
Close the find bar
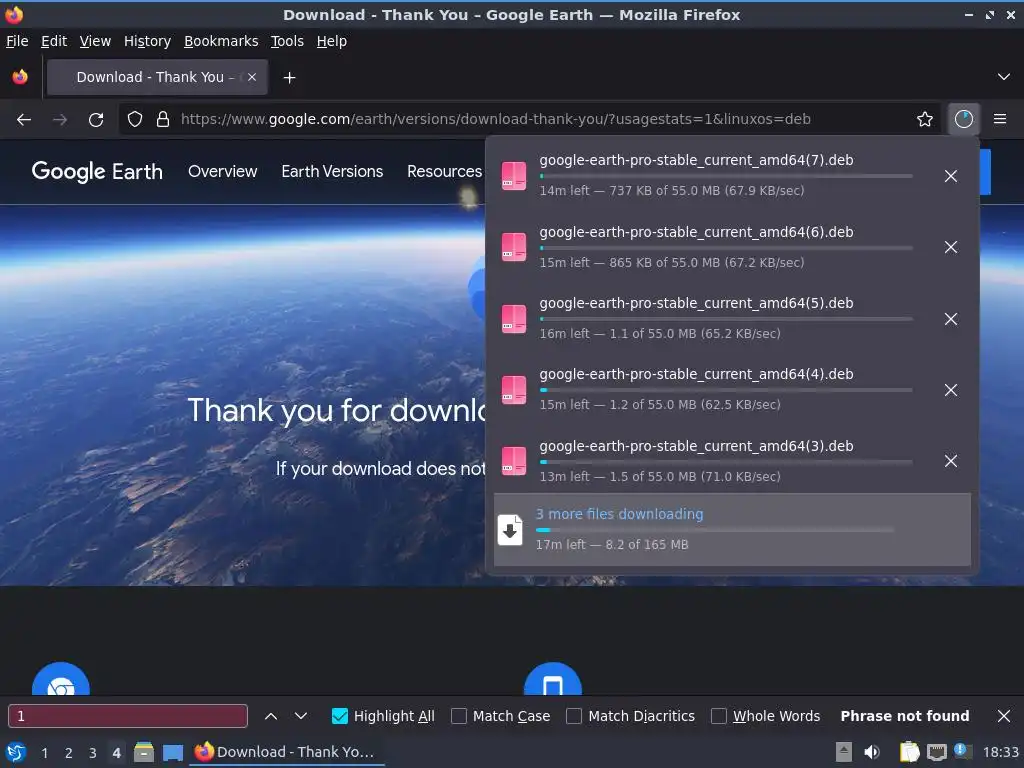(x=1004, y=716)
